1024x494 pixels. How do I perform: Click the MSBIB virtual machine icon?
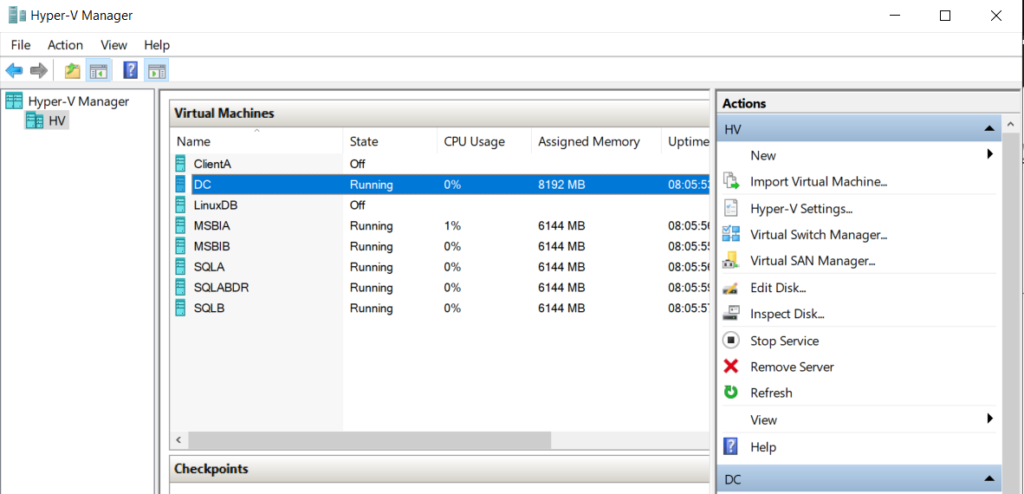point(180,246)
